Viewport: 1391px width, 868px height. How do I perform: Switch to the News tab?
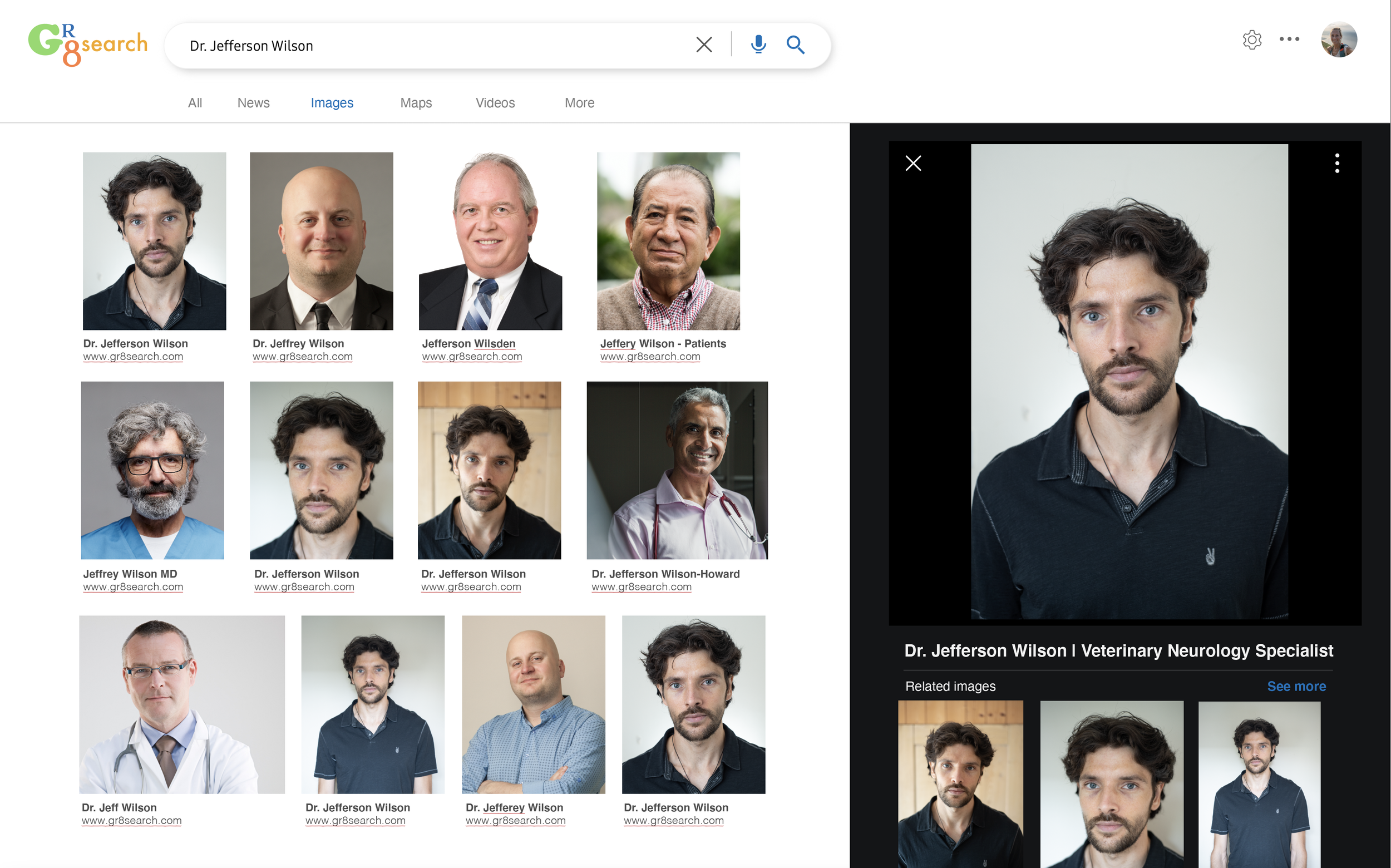click(253, 103)
